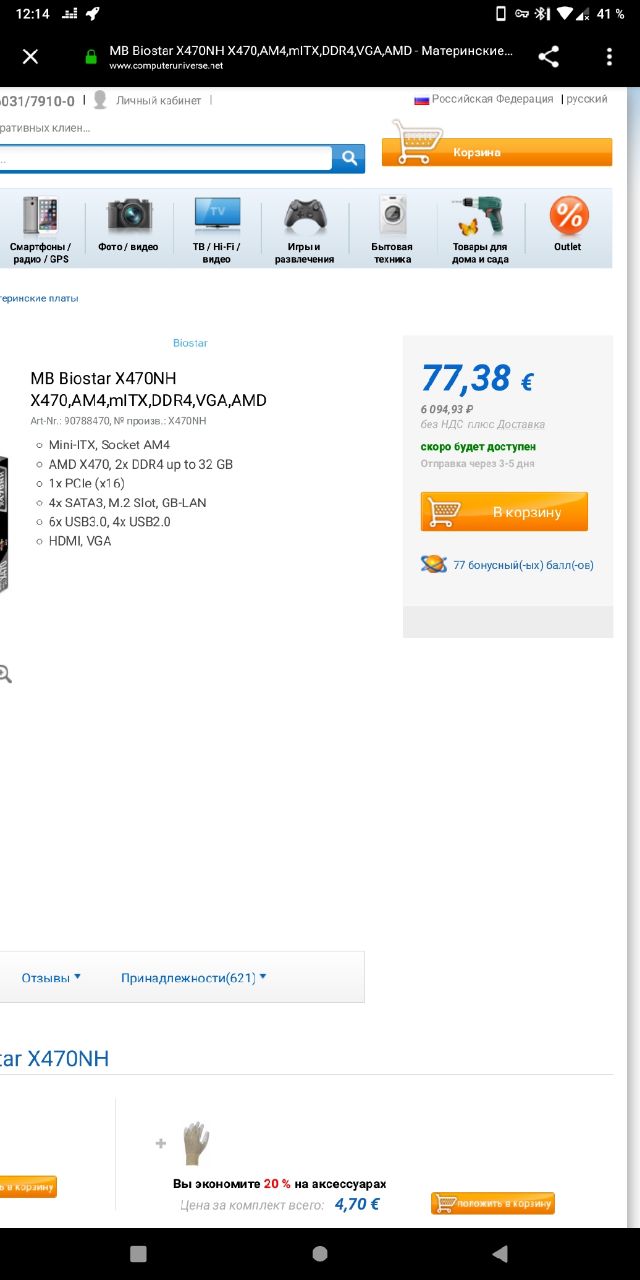Close the custom tab with X
640x1280 pixels.
tap(30, 57)
